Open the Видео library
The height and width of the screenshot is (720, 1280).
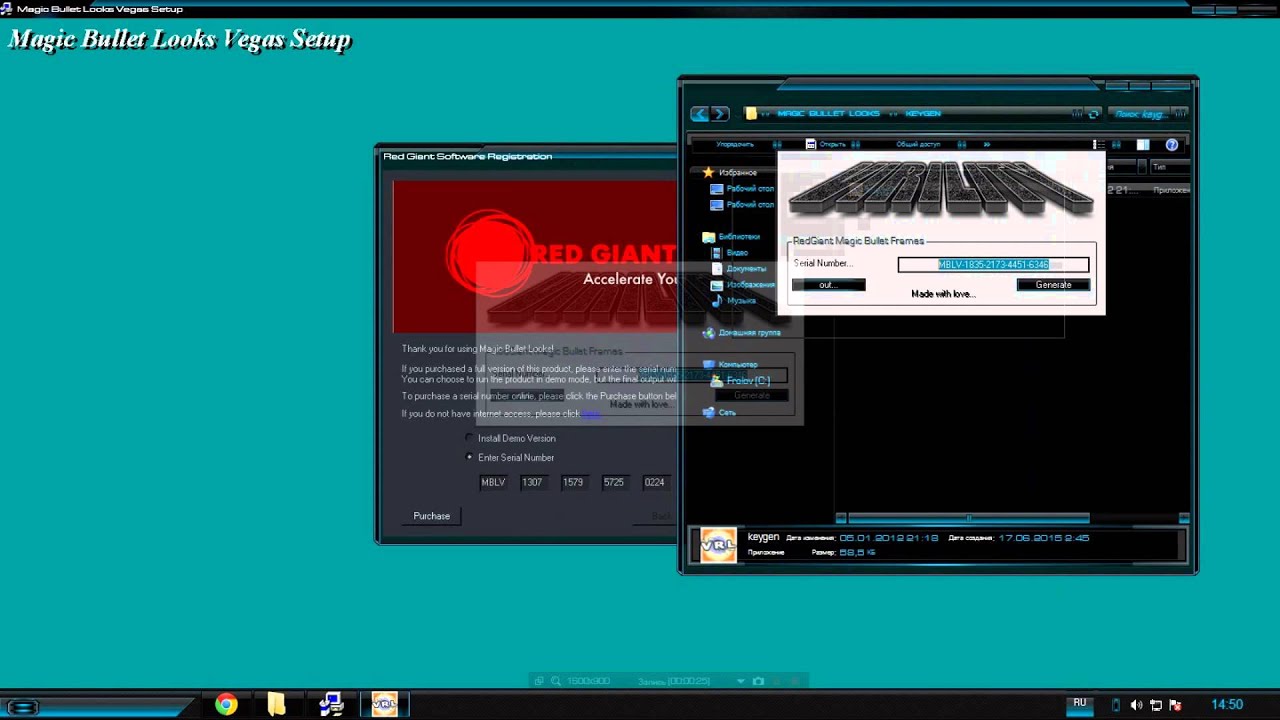point(730,253)
